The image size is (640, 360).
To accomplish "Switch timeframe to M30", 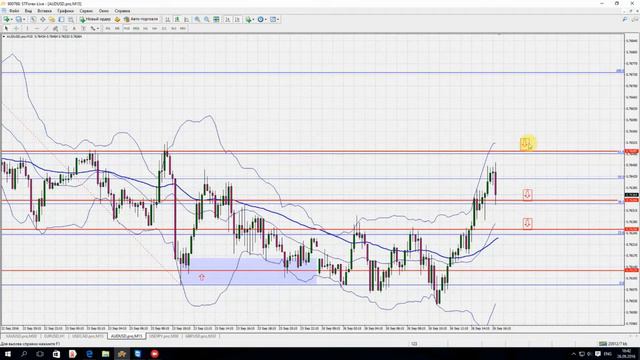I will point(136,28).
